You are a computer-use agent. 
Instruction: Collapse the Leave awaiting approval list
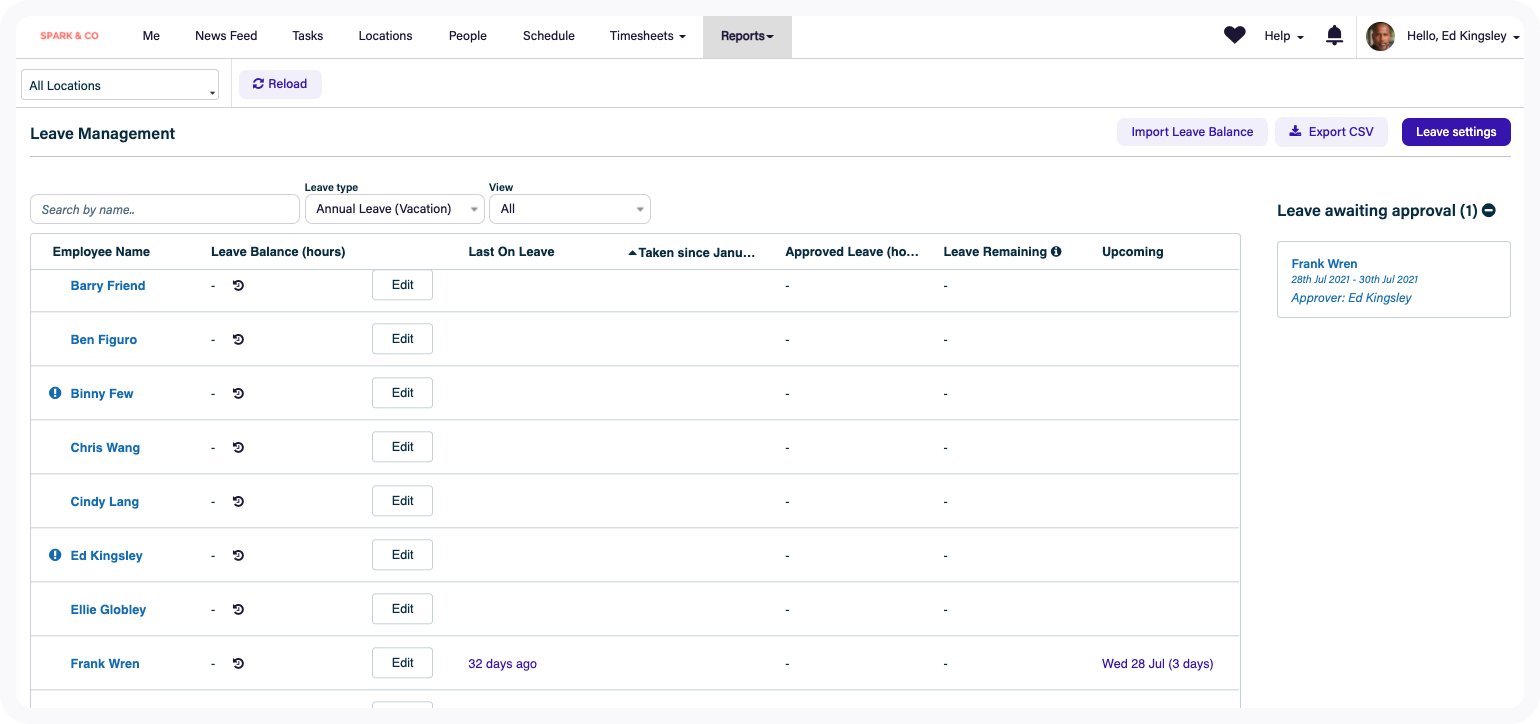pos(1489,211)
